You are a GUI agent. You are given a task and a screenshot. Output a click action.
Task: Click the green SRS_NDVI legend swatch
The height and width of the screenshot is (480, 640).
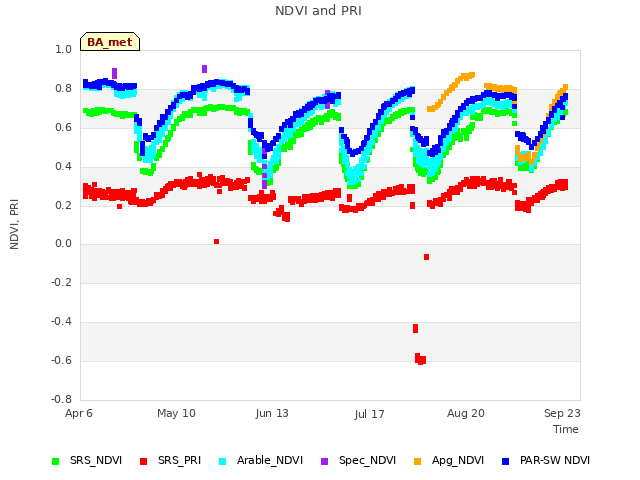(x=56, y=461)
